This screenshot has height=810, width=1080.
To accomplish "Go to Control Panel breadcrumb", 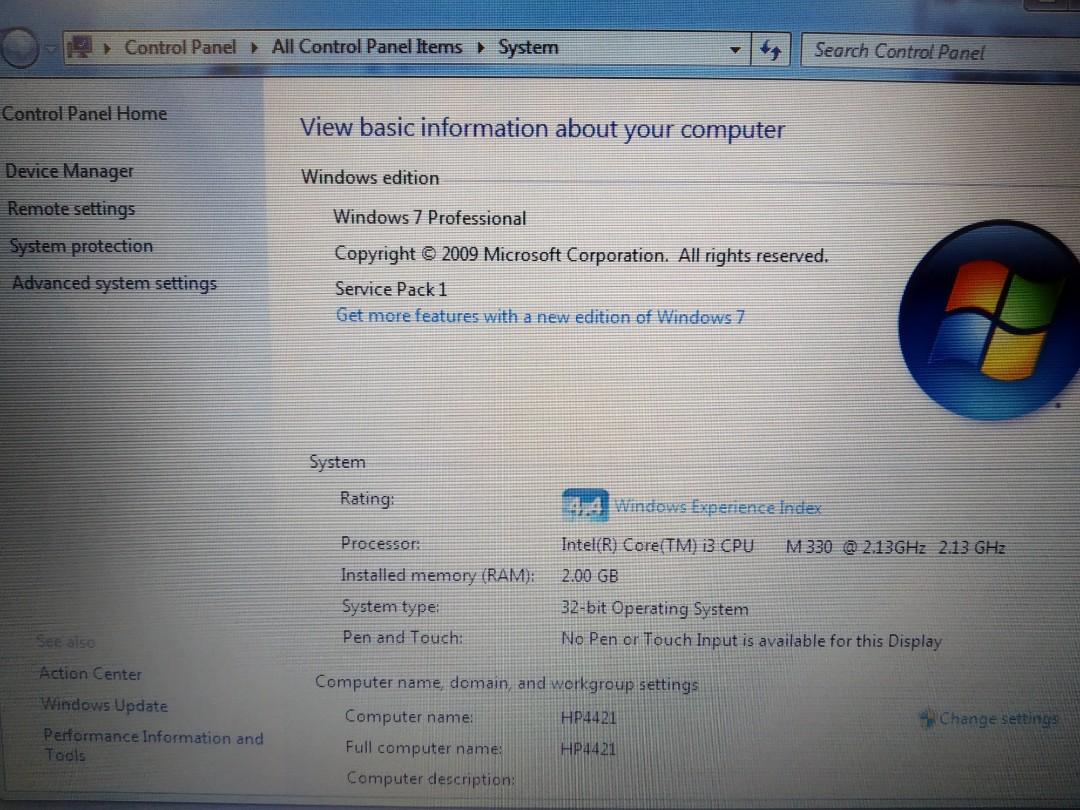I will 180,47.
